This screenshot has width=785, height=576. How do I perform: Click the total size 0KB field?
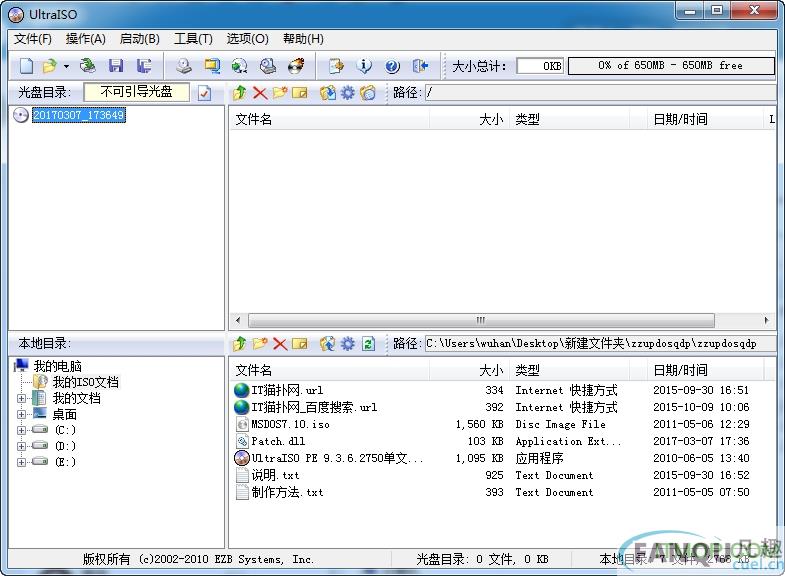pos(540,66)
